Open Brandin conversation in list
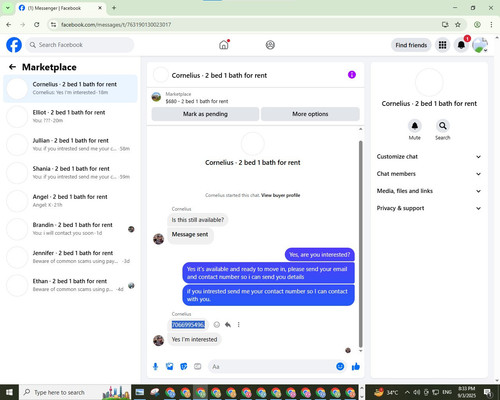Screen dimensions: 500x400 point(70,229)
